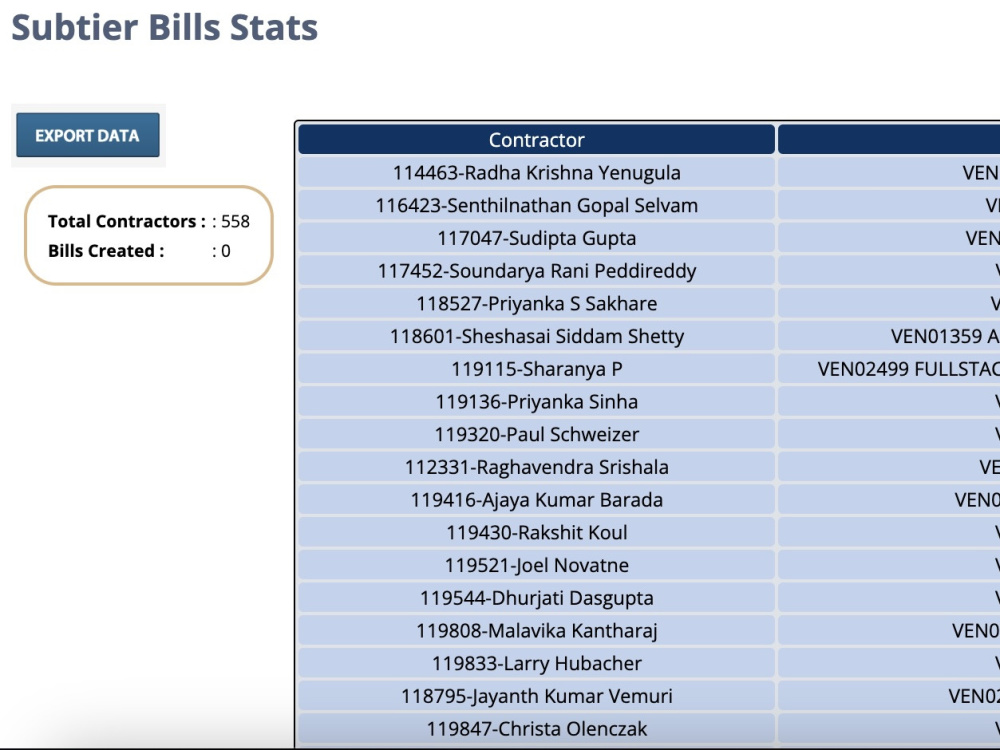Select row 118601-Sheshasai Siddam Shetty
Screen dimensions: 1000x750
pos(536,336)
